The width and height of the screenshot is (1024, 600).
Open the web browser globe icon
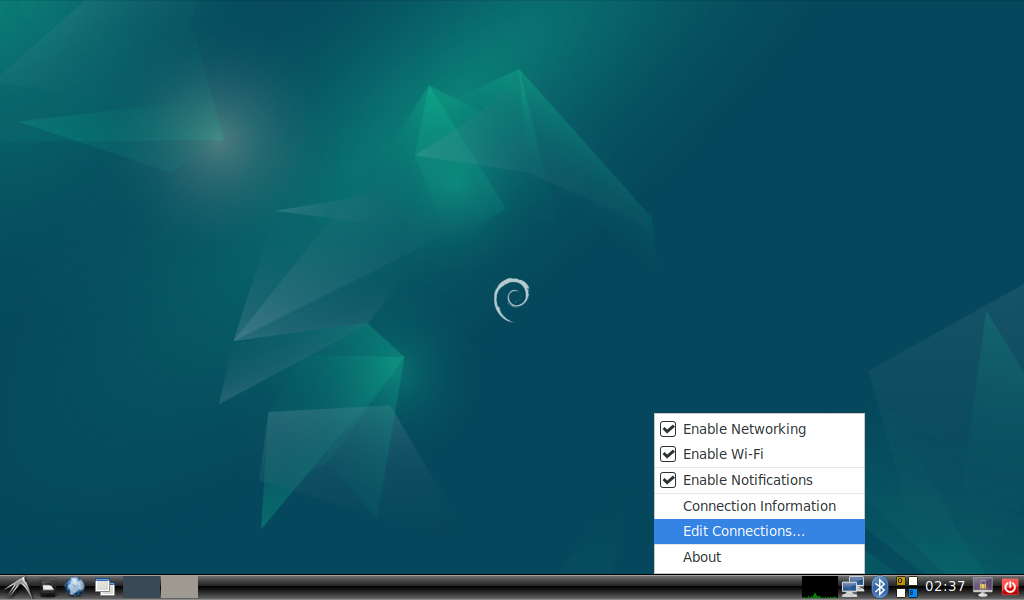(74, 587)
